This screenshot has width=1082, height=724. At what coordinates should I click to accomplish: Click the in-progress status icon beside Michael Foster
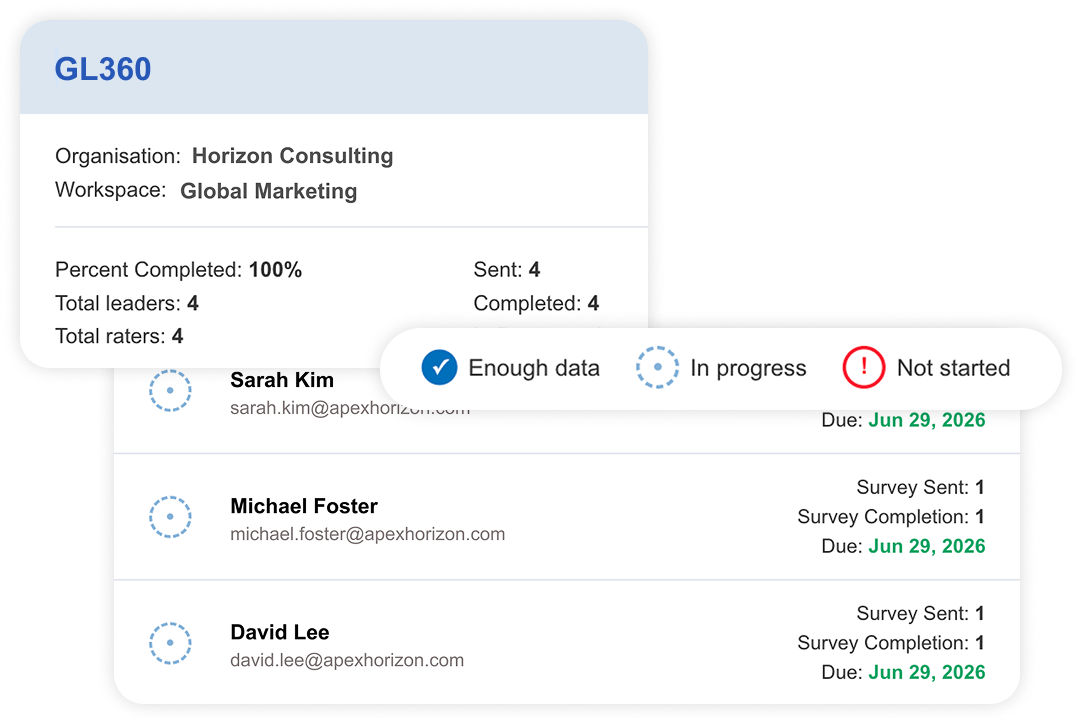[x=170, y=517]
